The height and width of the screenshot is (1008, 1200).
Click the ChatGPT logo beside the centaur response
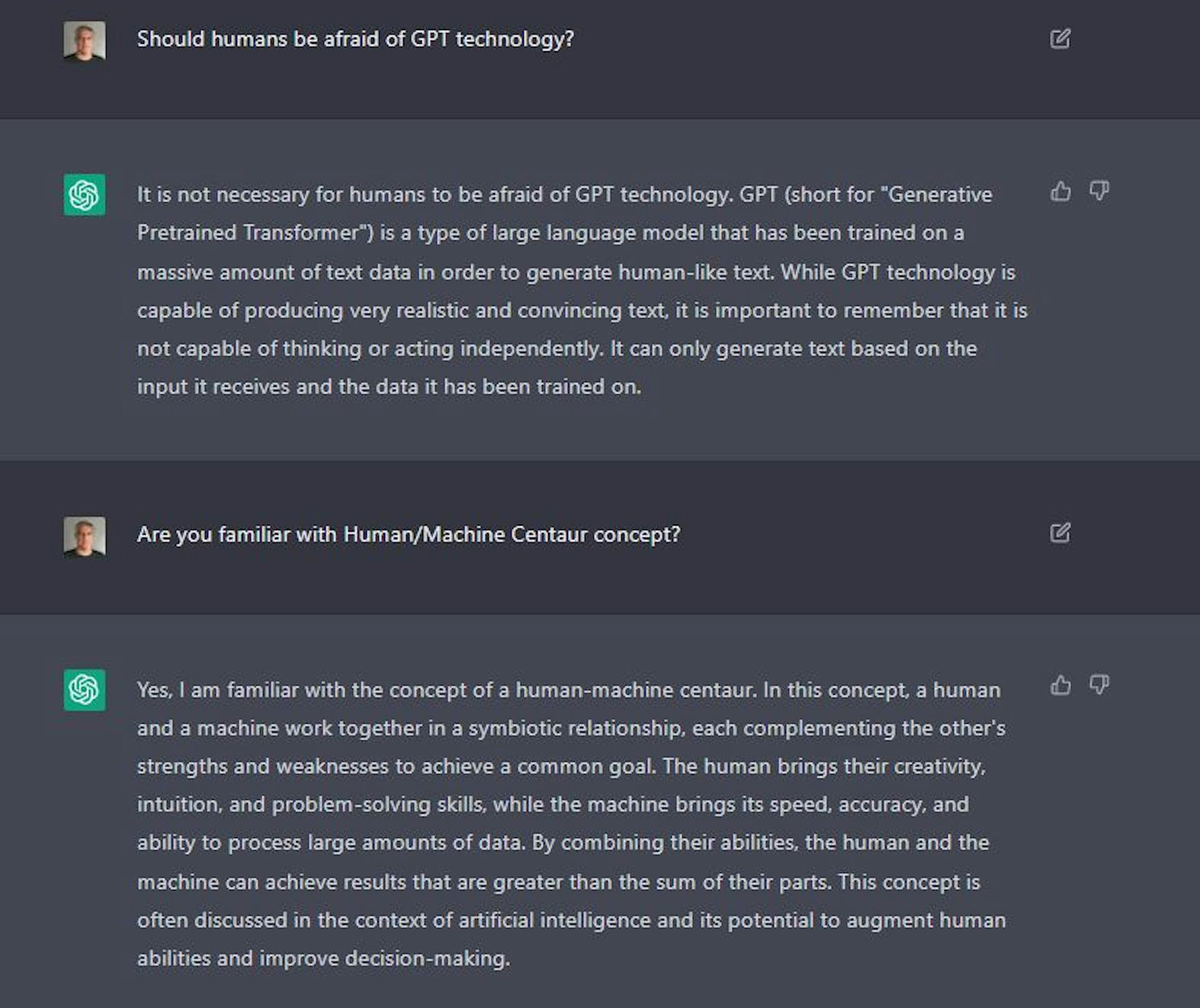tap(85, 691)
